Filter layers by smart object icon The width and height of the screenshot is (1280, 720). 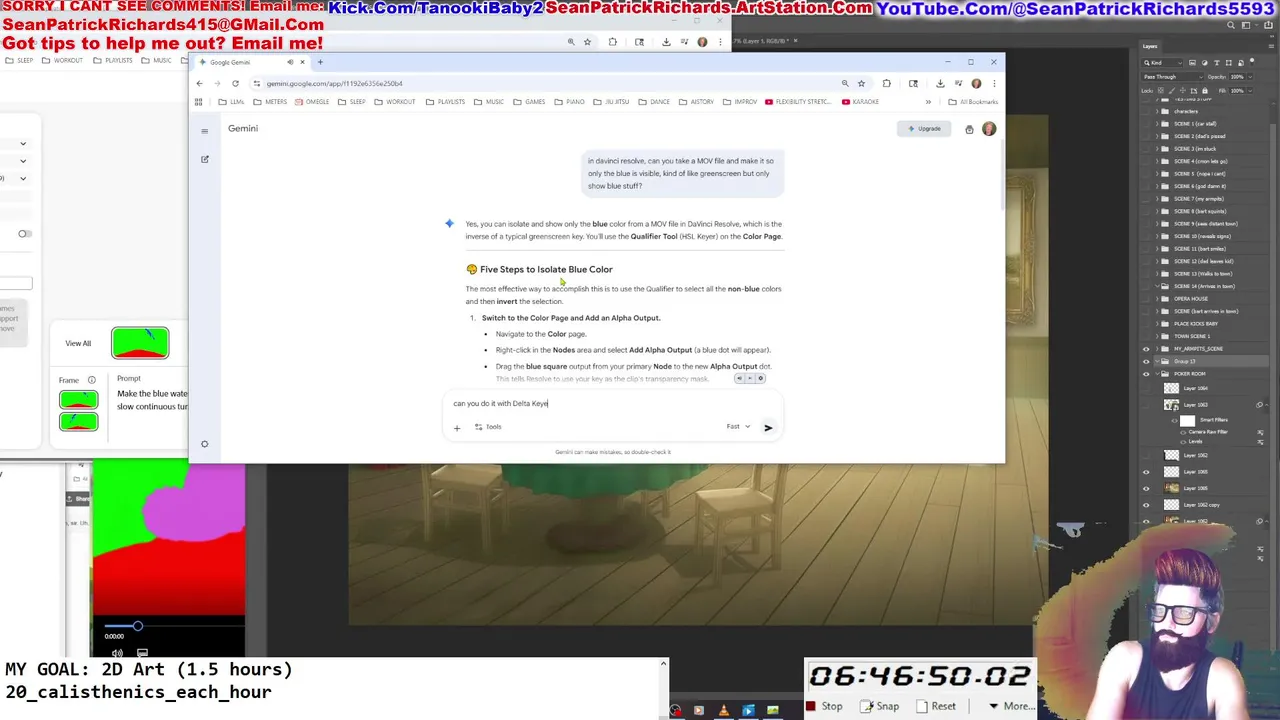[1241, 63]
